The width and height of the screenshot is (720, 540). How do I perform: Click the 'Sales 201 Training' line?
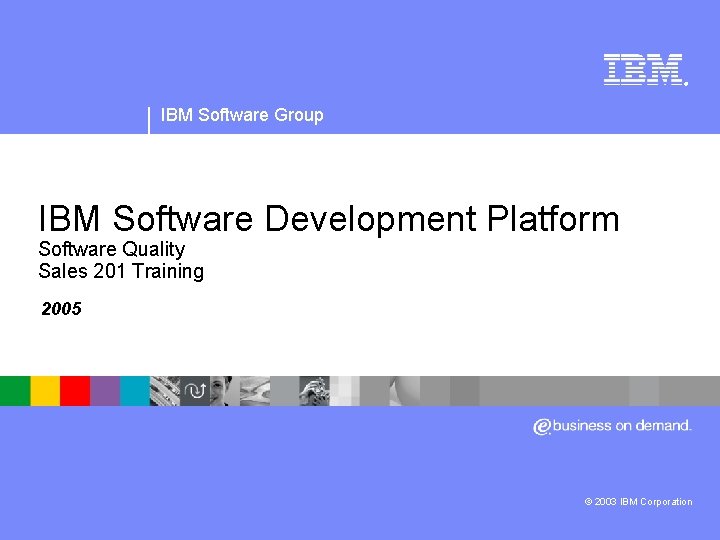(121, 271)
